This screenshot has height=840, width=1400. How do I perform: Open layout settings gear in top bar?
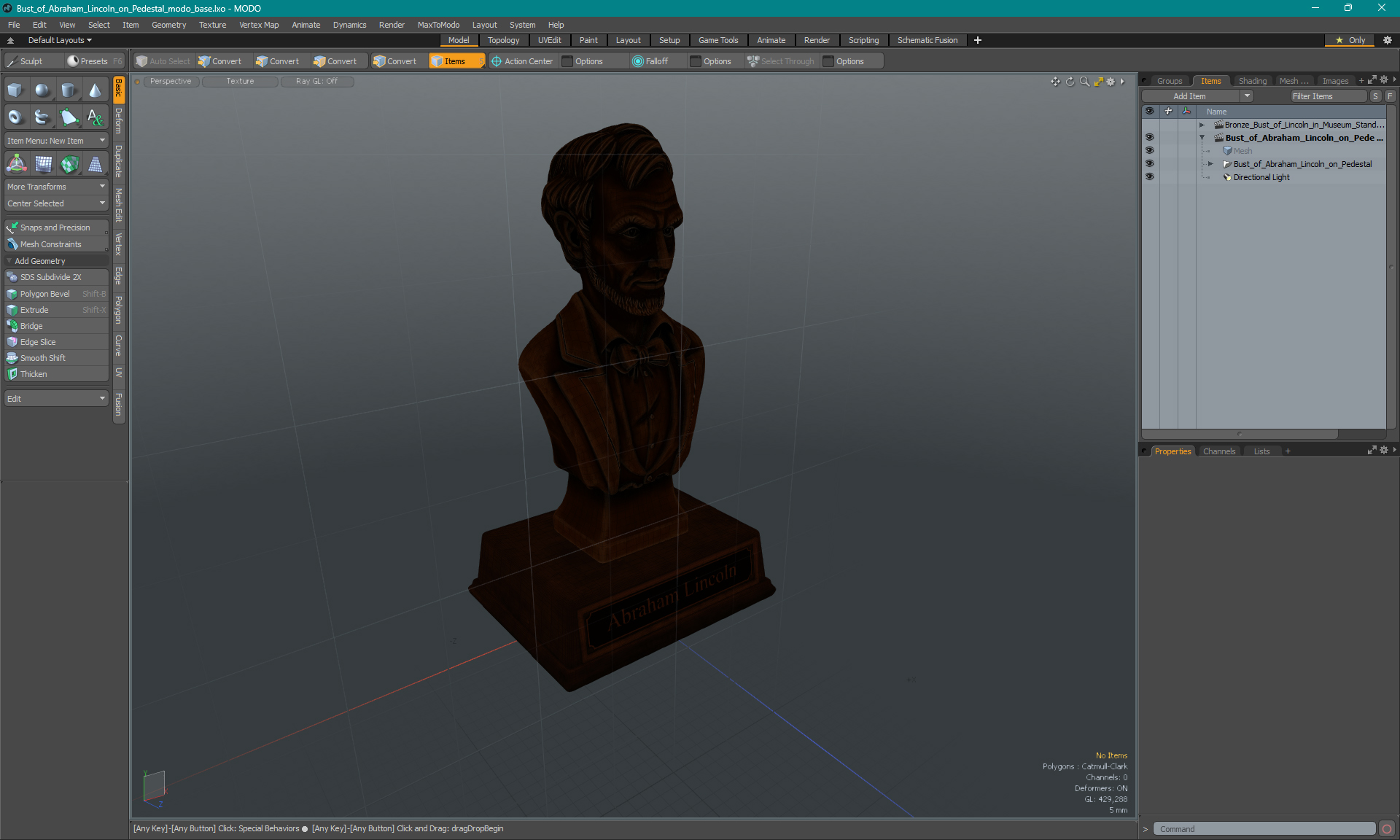tap(1387, 40)
